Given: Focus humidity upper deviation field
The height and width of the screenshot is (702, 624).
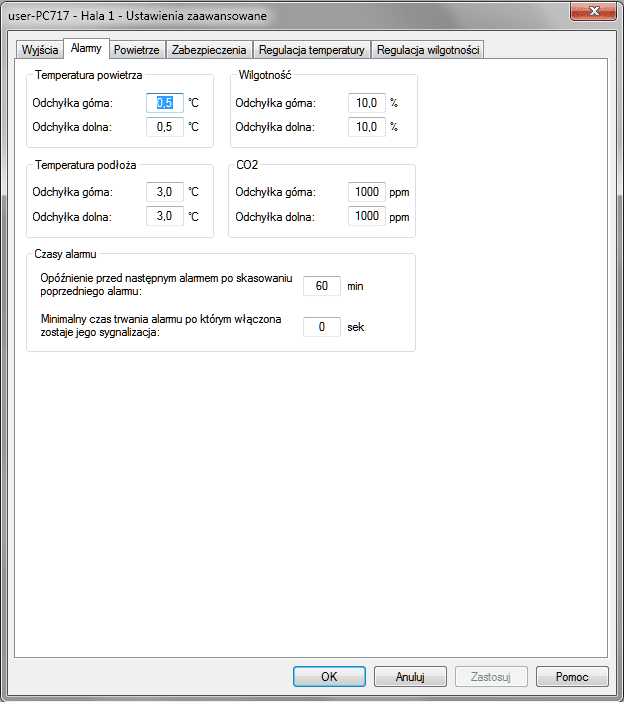Looking at the screenshot, I should pos(367,103).
